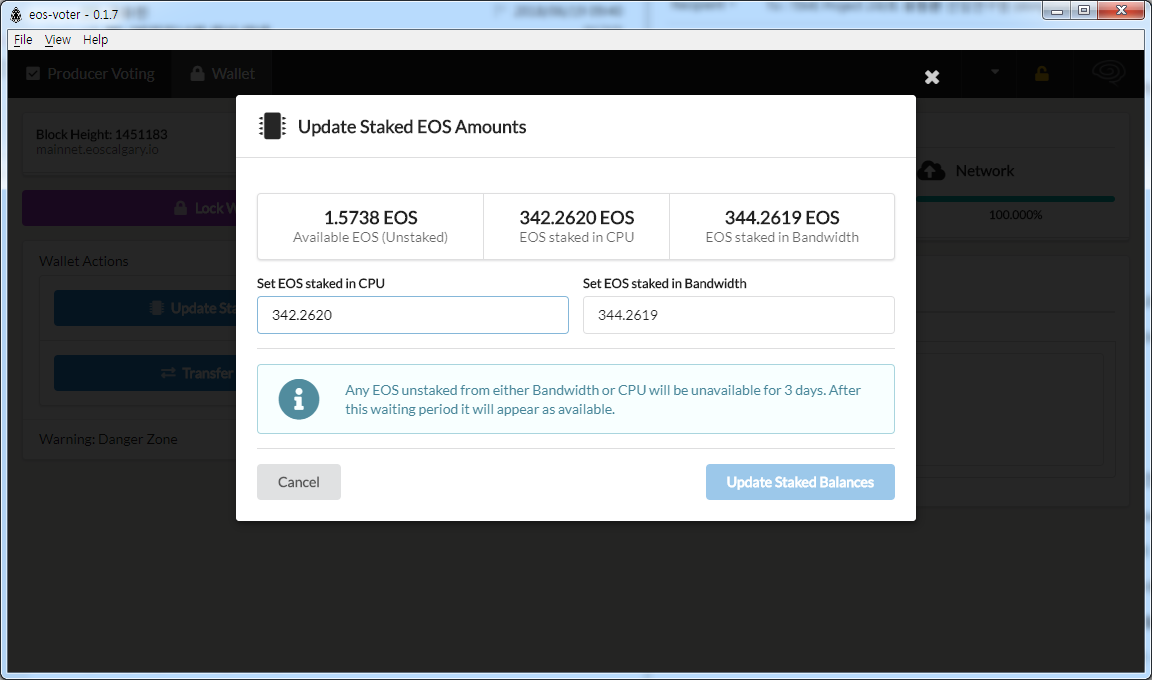Viewport: 1152px width, 680px height.
Task: Click the cloud icon next to Network
Action: click(x=932, y=171)
